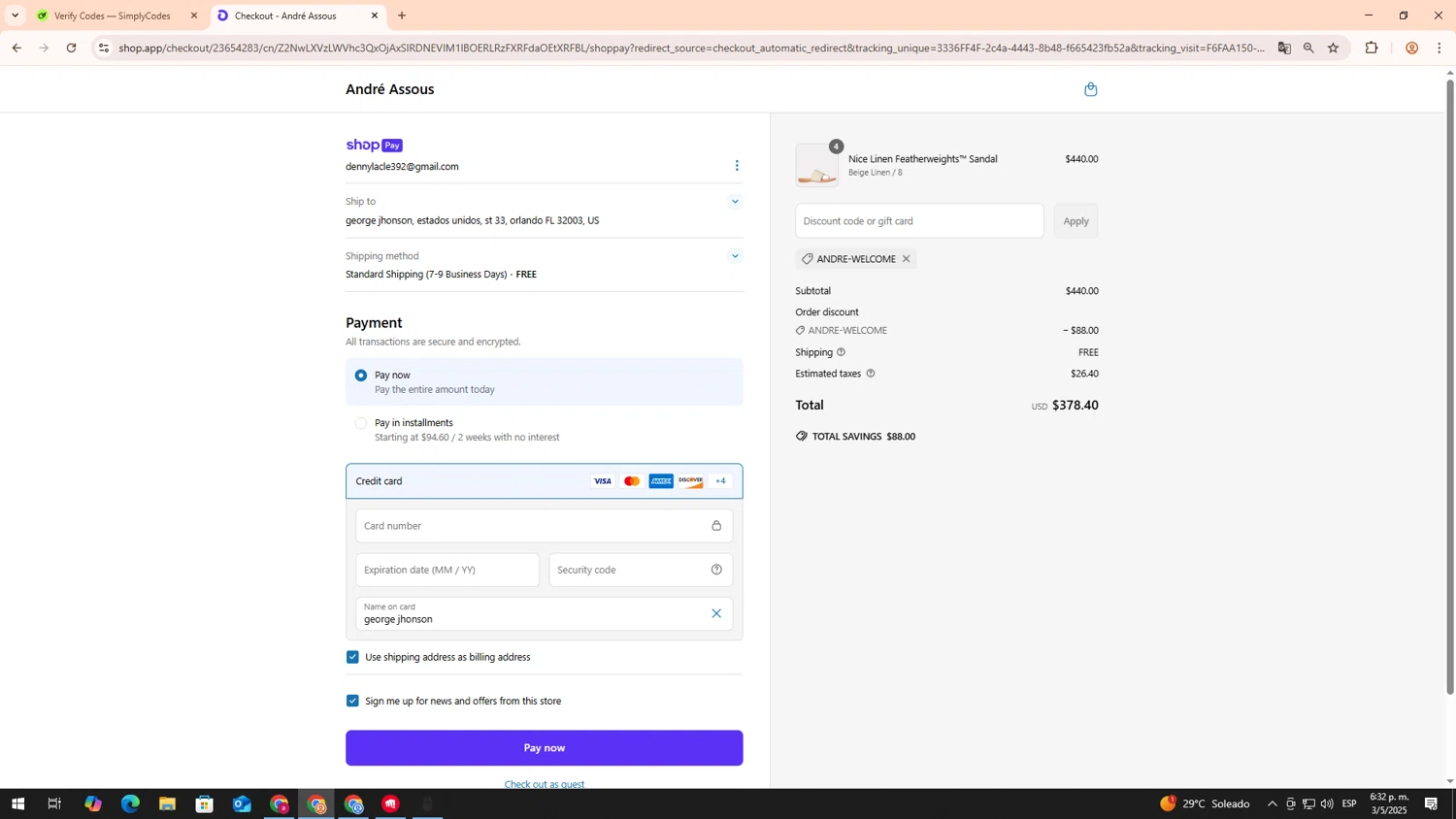Image resolution: width=1456 pixels, height=819 pixels.
Task: Open the Chrome profile avatar
Action: click(1411, 48)
